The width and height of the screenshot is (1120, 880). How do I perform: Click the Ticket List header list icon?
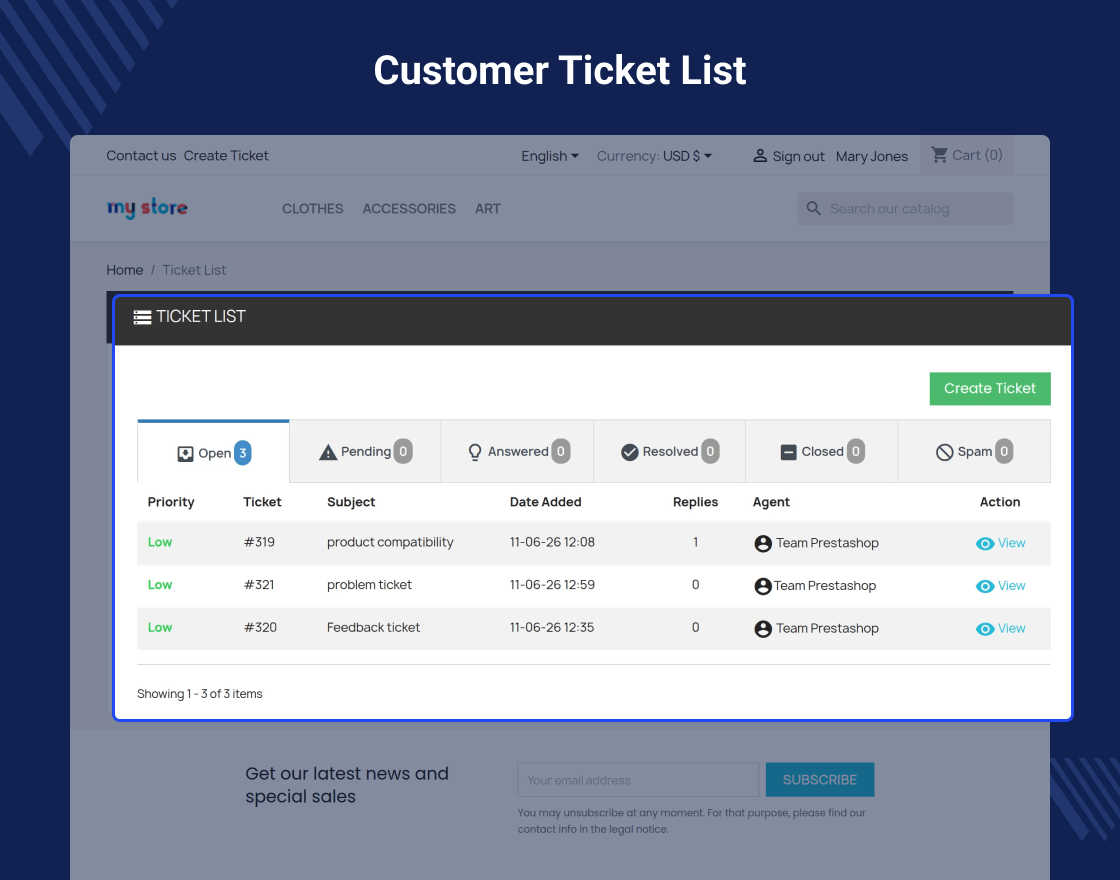coord(142,317)
